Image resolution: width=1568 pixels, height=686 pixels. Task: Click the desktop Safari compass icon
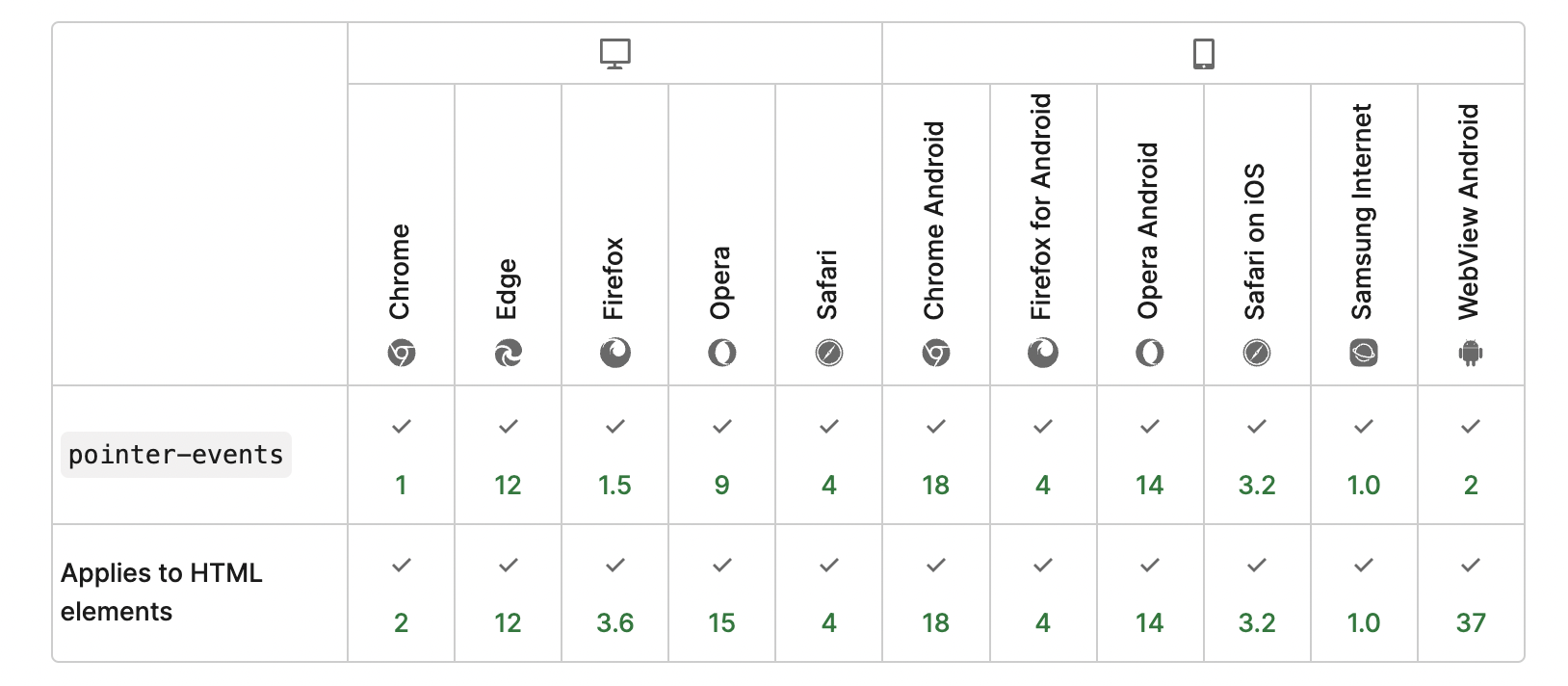coord(829,354)
